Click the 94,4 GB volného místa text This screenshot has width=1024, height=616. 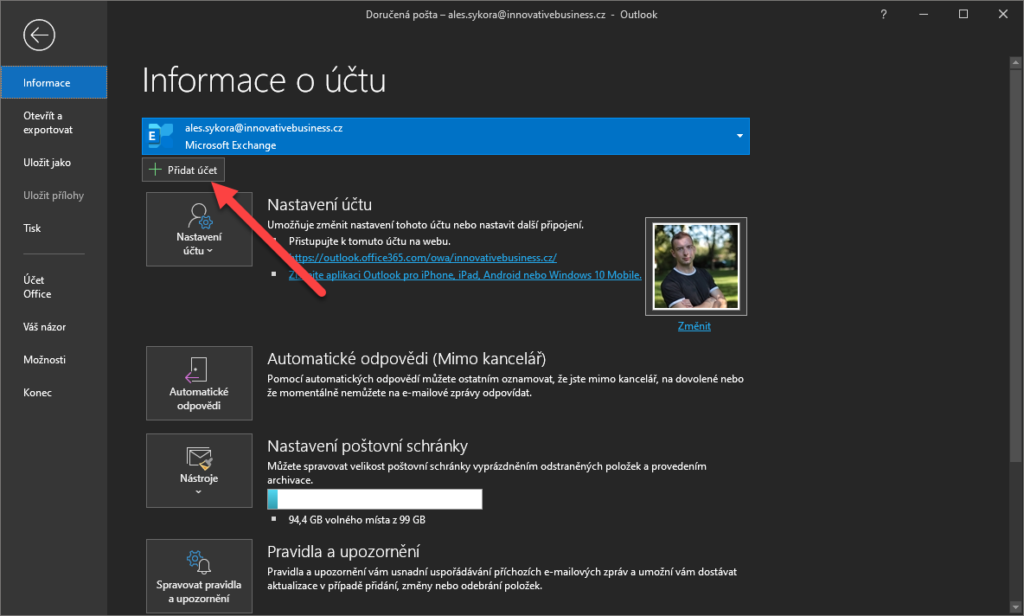pos(357,520)
